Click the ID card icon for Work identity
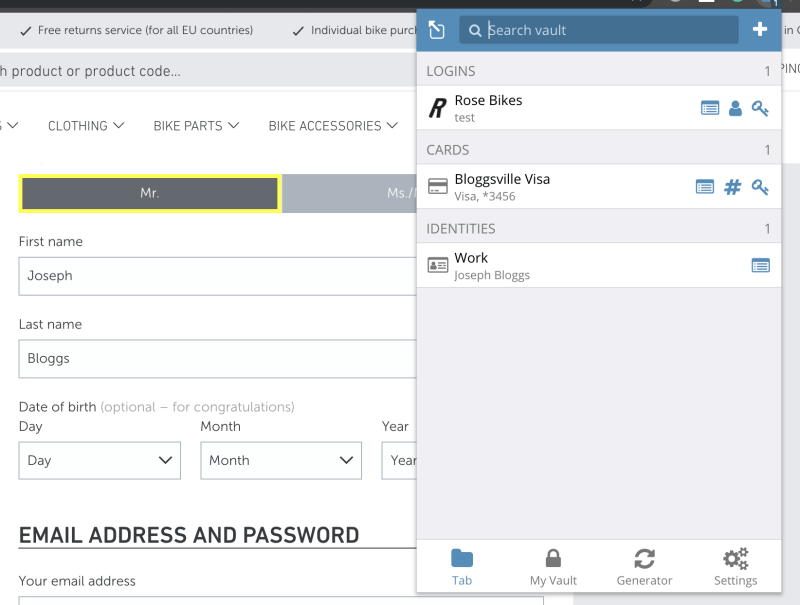Screen dimensions: 800x605 pos(437,265)
